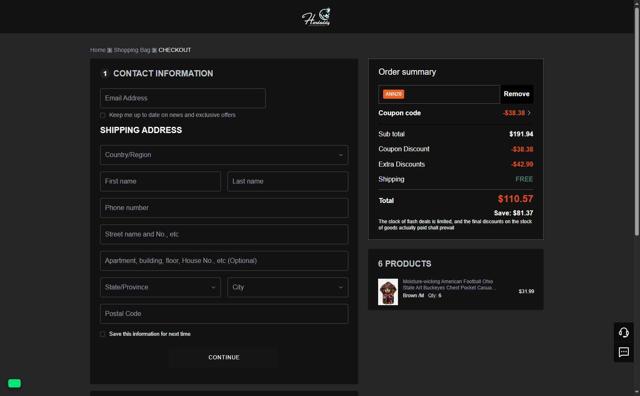This screenshot has height=396, width=640.
Task: Click the orange coupon tag in coupon box
Action: pyautogui.click(x=393, y=94)
